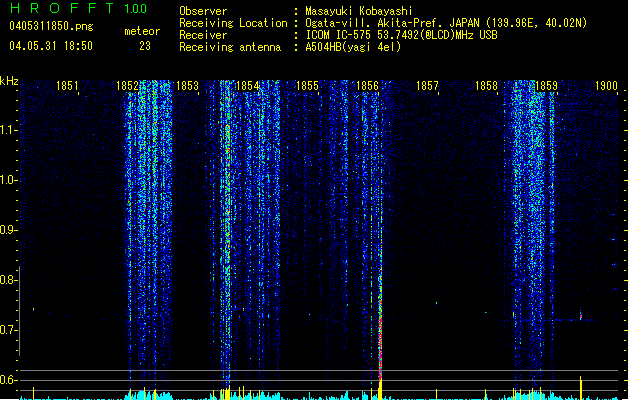The height and width of the screenshot is (400, 629).
Task: Click the 'meteor' label
Action: (x=142, y=31)
